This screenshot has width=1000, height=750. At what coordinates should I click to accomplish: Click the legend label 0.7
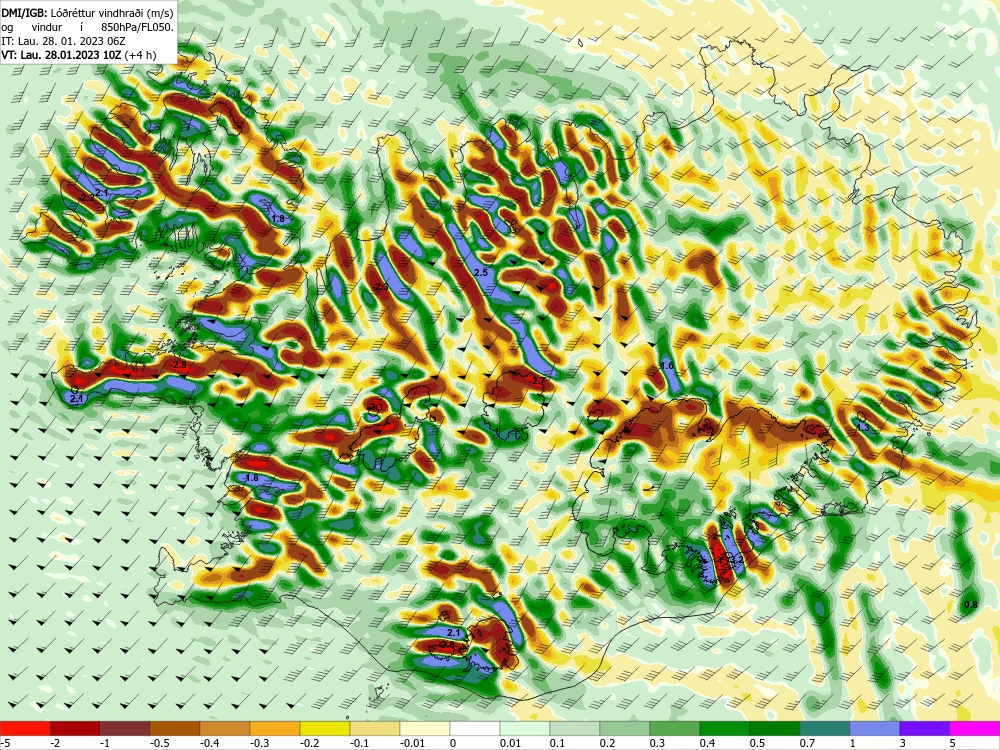[807, 742]
